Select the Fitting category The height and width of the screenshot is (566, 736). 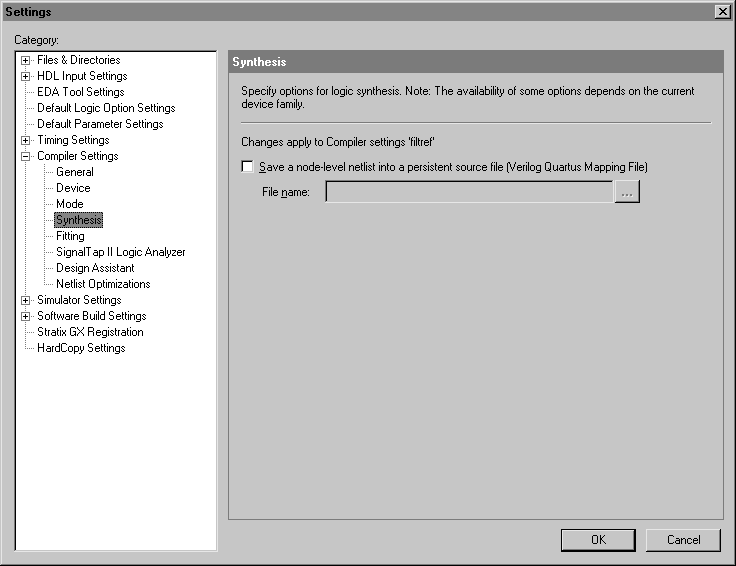pos(70,236)
